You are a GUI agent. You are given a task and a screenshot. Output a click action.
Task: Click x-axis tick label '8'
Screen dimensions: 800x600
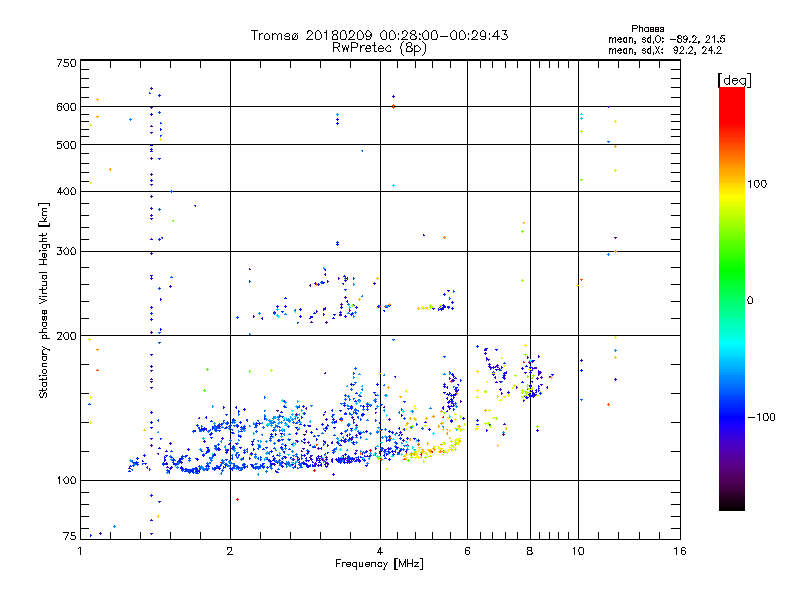(x=530, y=551)
